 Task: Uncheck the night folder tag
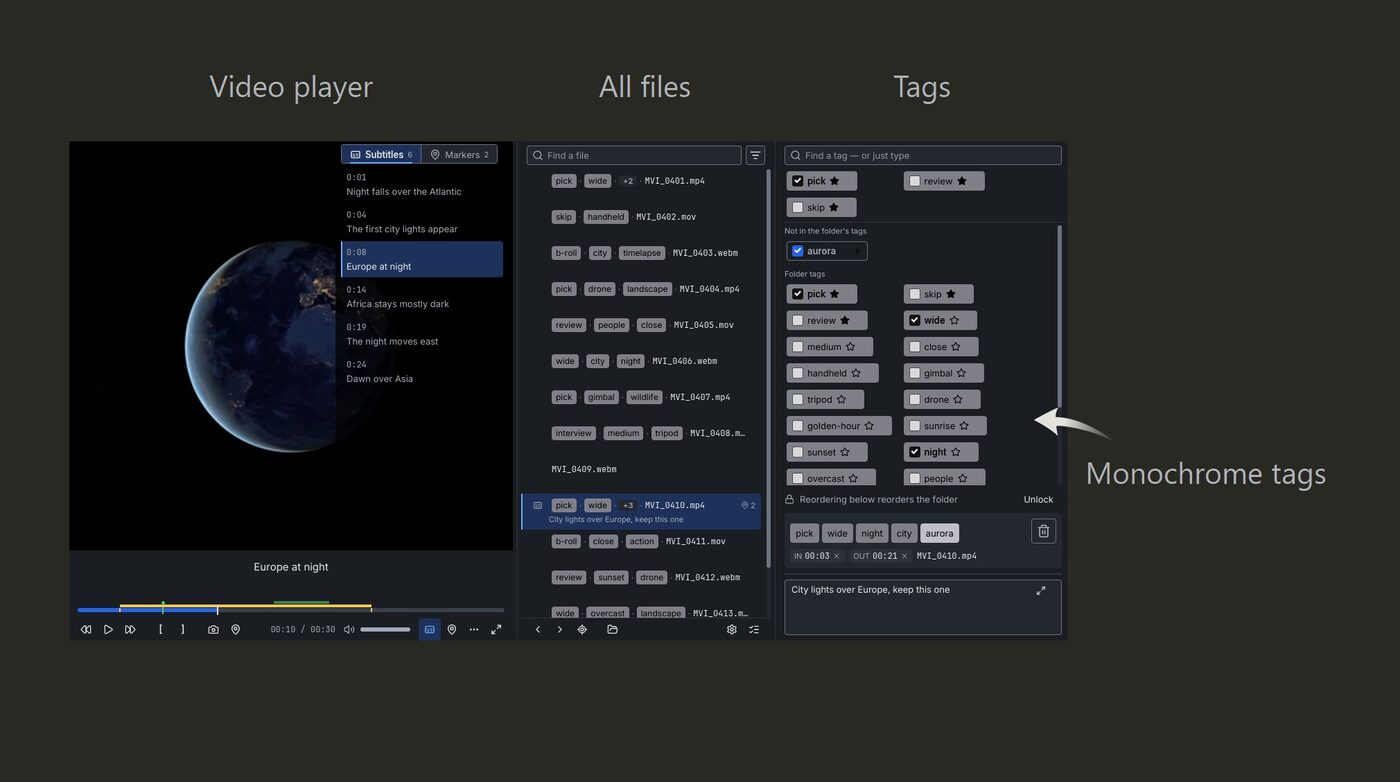click(x=915, y=452)
